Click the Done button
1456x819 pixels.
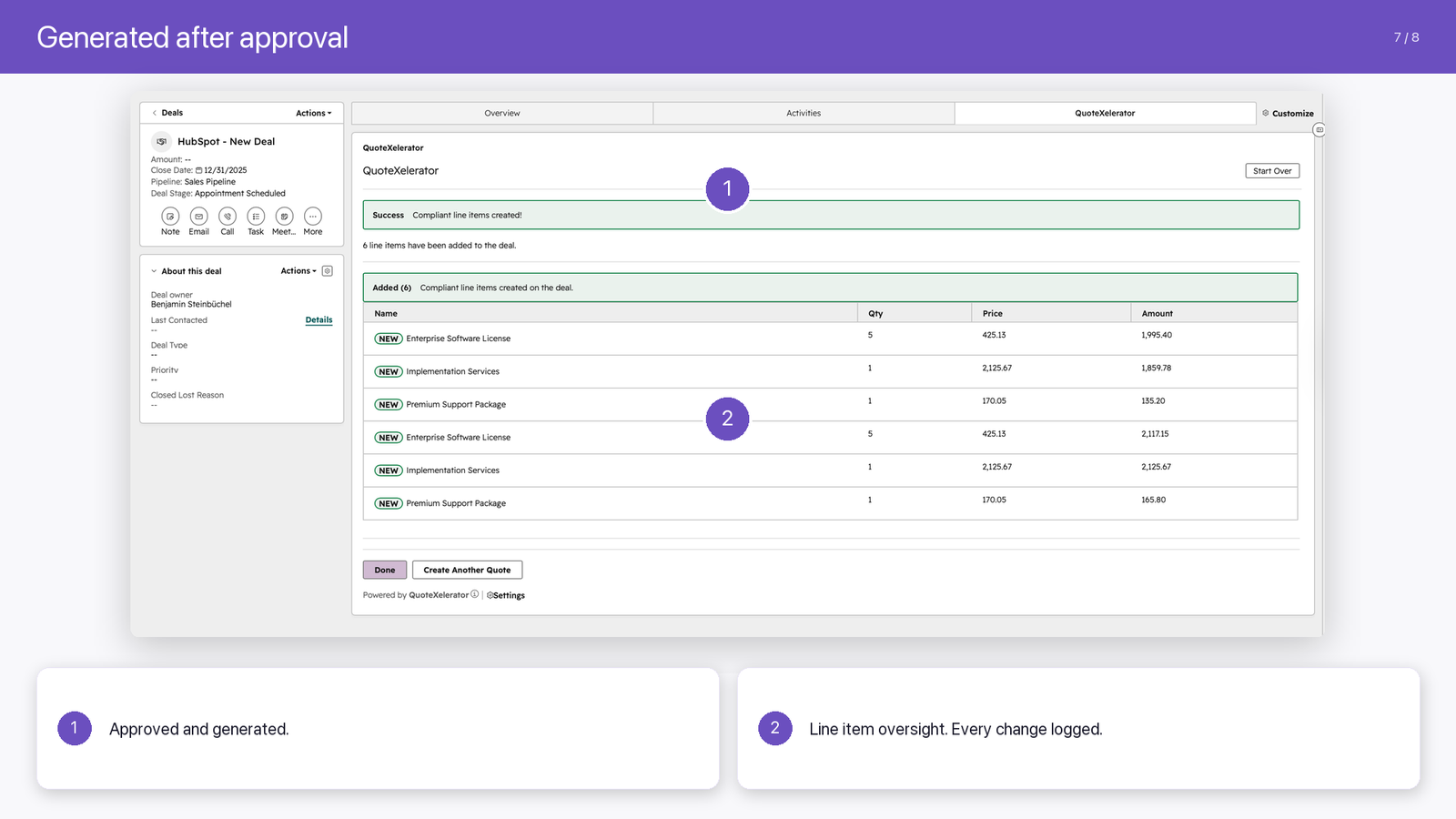tap(385, 570)
